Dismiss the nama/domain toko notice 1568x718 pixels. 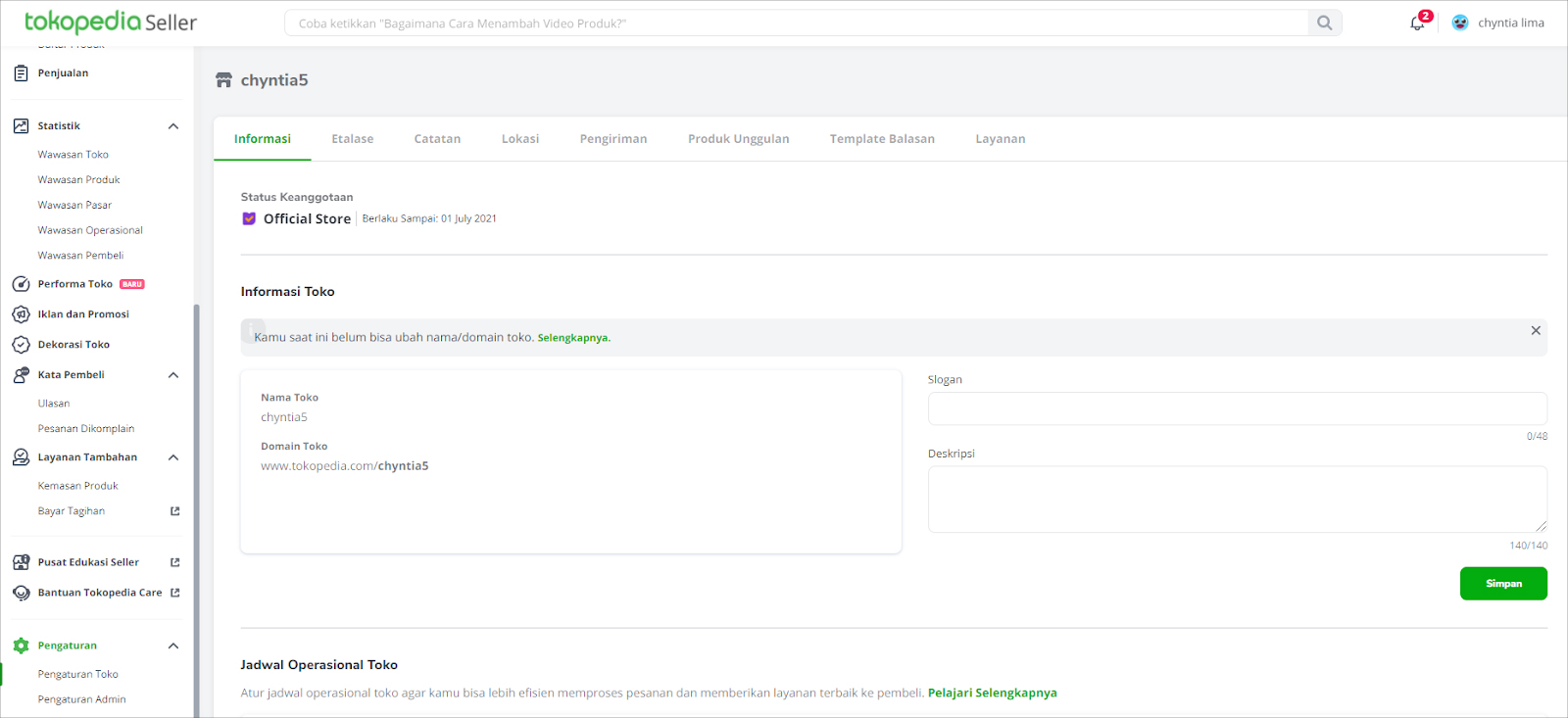(x=1536, y=331)
